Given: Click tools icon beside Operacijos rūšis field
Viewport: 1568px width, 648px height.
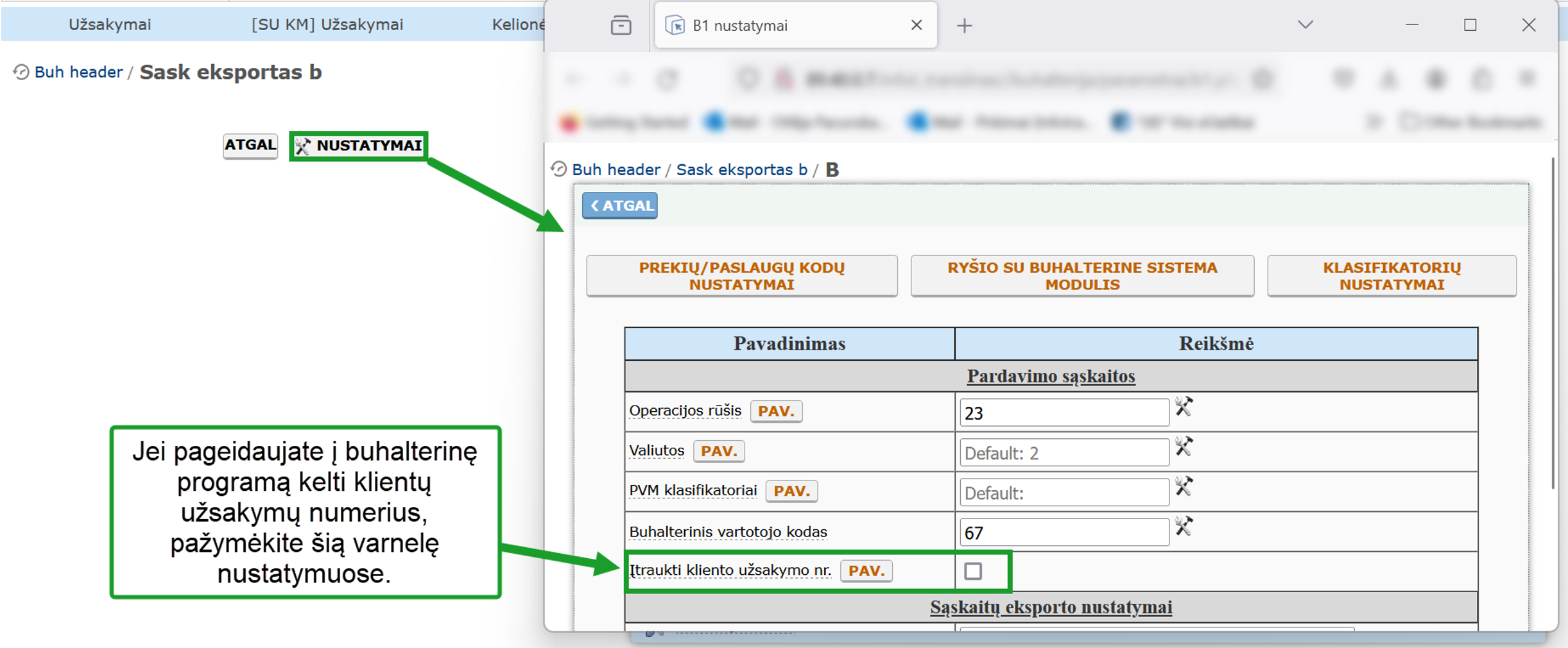Looking at the screenshot, I should (x=1184, y=406).
